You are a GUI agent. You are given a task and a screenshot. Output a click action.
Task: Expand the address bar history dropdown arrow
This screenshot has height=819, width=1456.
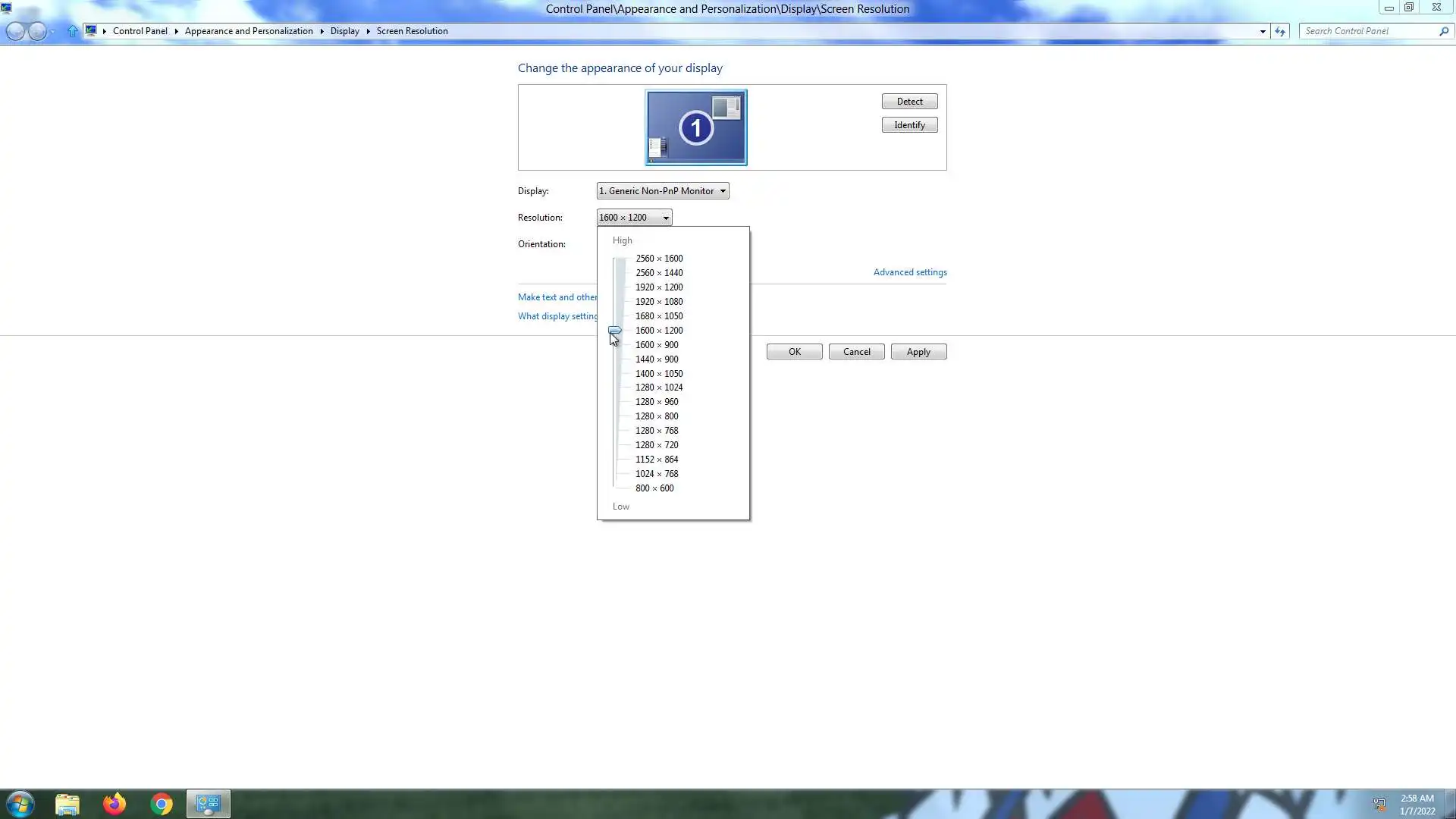click(x=1263, y=31)
